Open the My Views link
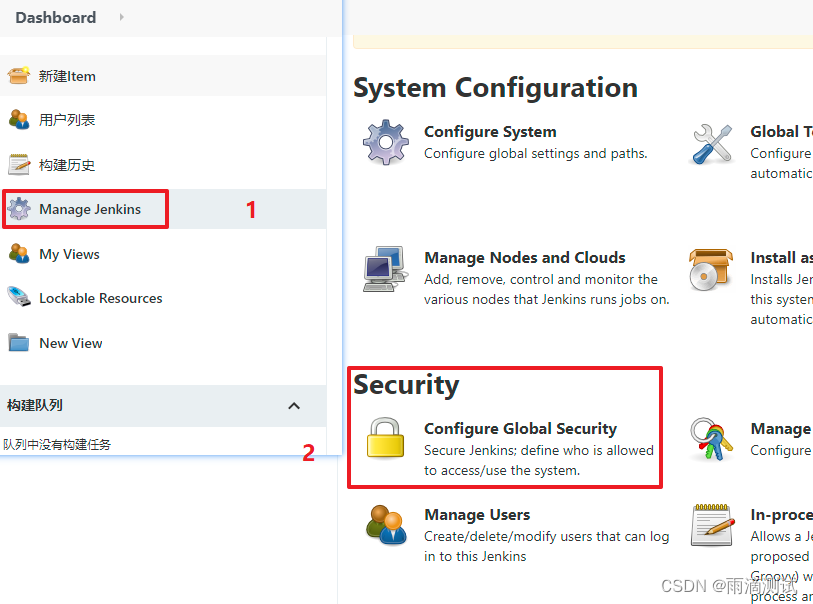Screen dimensions: 813x604 tap(69, 254)
